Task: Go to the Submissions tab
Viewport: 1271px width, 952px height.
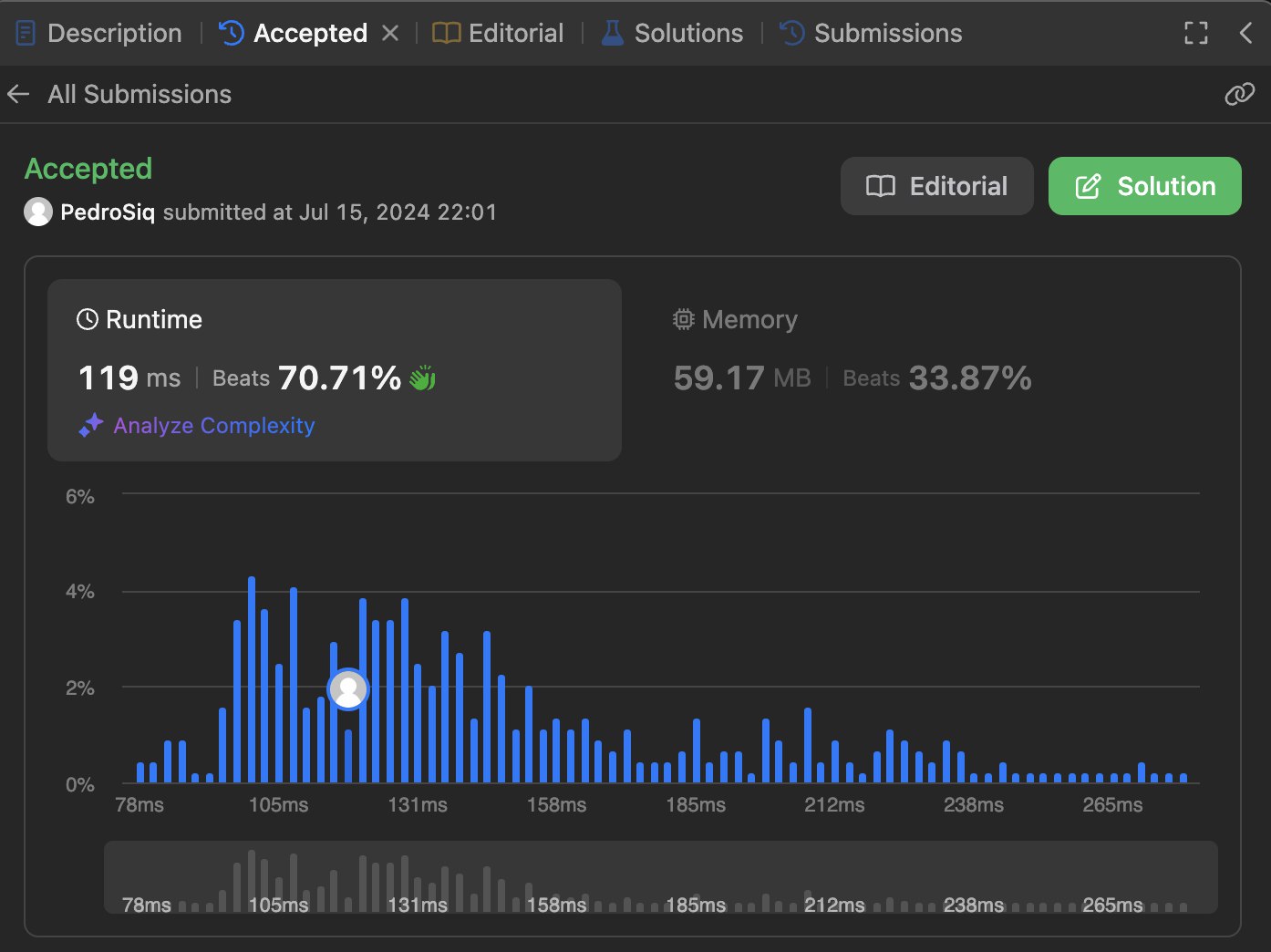Action: [x=871, y=33]
